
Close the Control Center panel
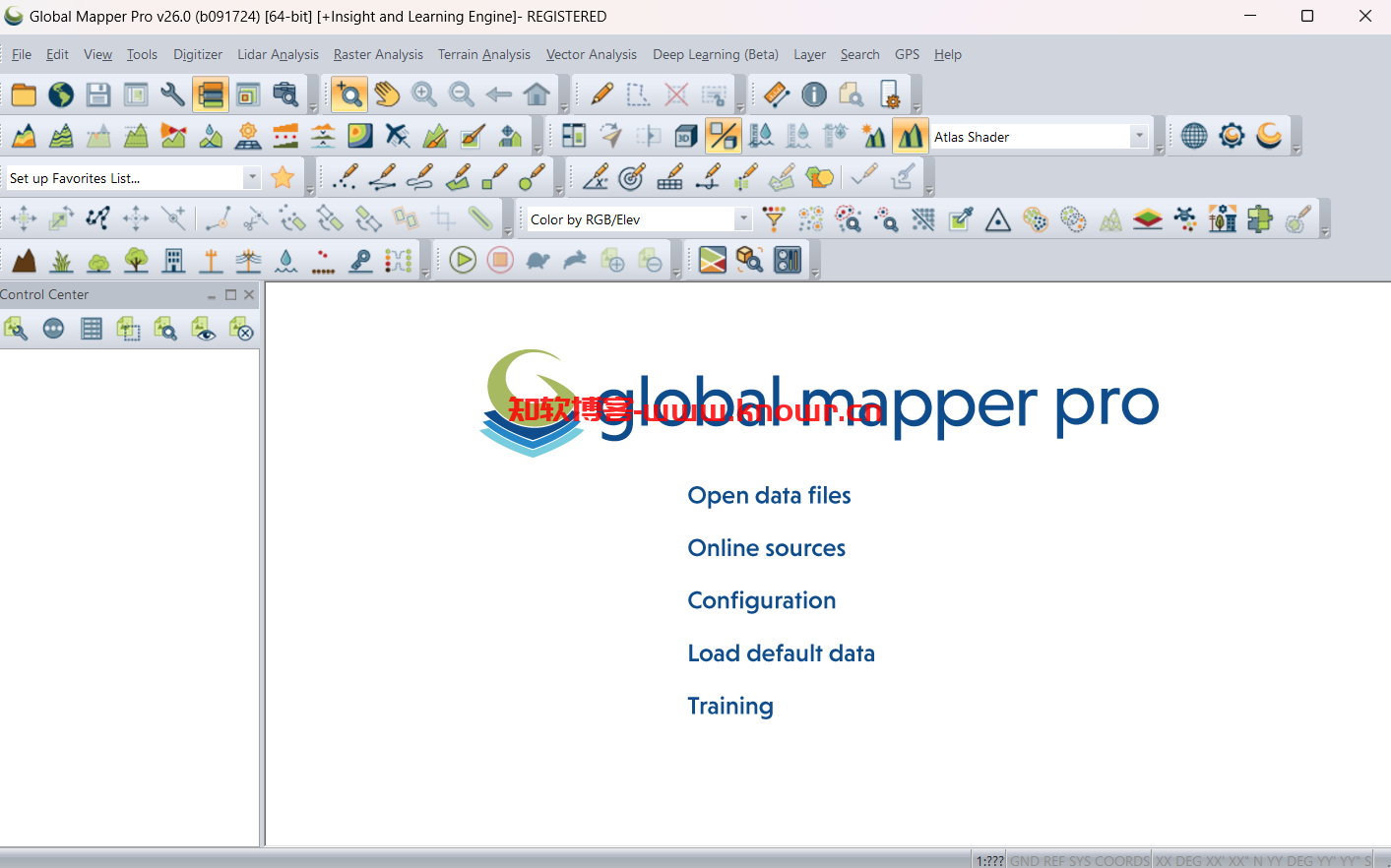click(x=249, y=294)
